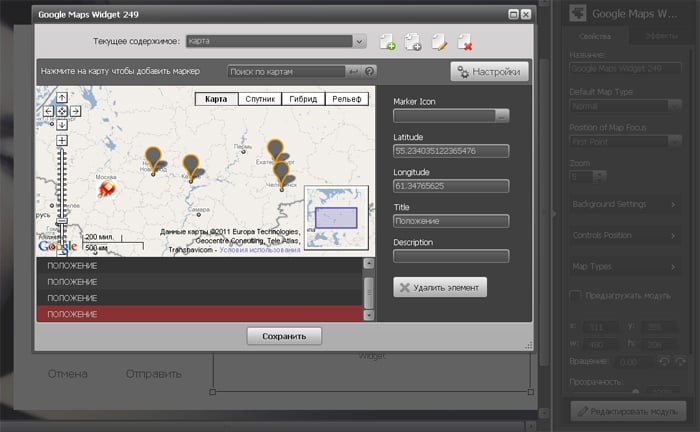Screen dimensions: 700x432
Task: Click the delete content red X icon
Action: (464, 42)
